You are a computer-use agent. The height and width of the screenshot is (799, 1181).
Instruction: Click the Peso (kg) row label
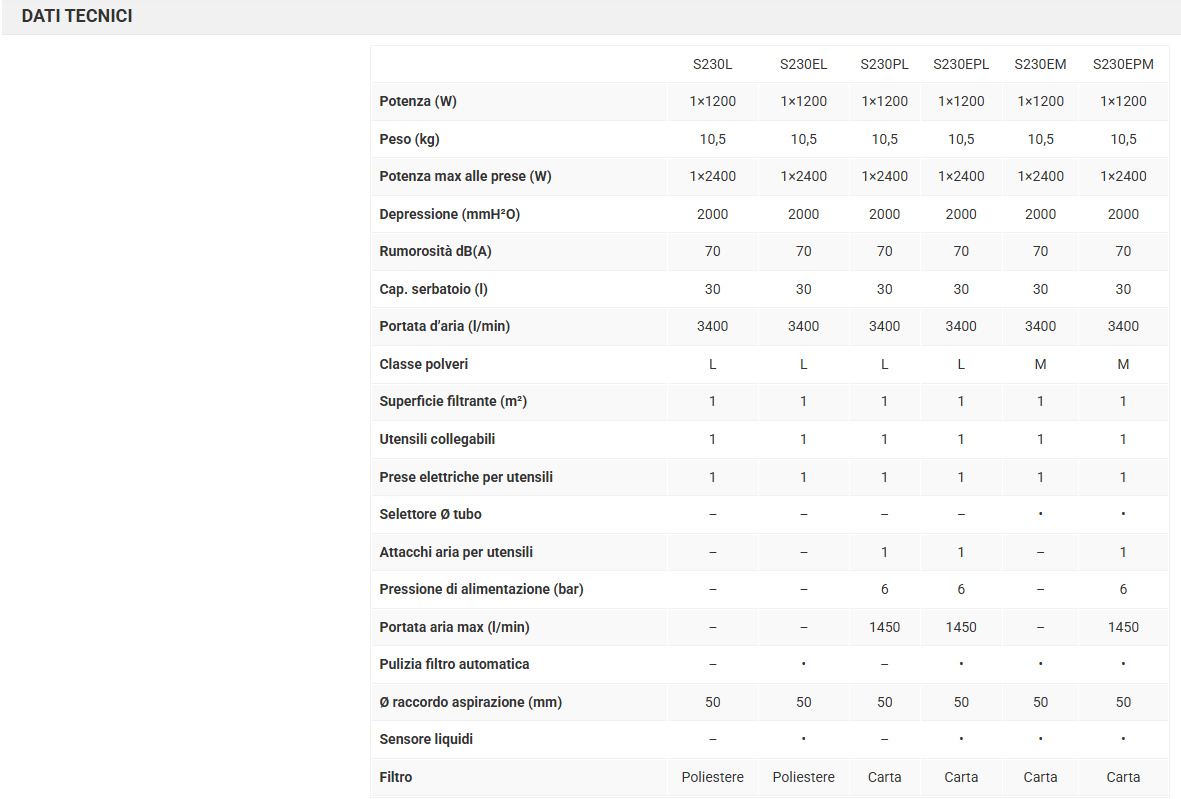pyautogui.click(x=409, y=139)
